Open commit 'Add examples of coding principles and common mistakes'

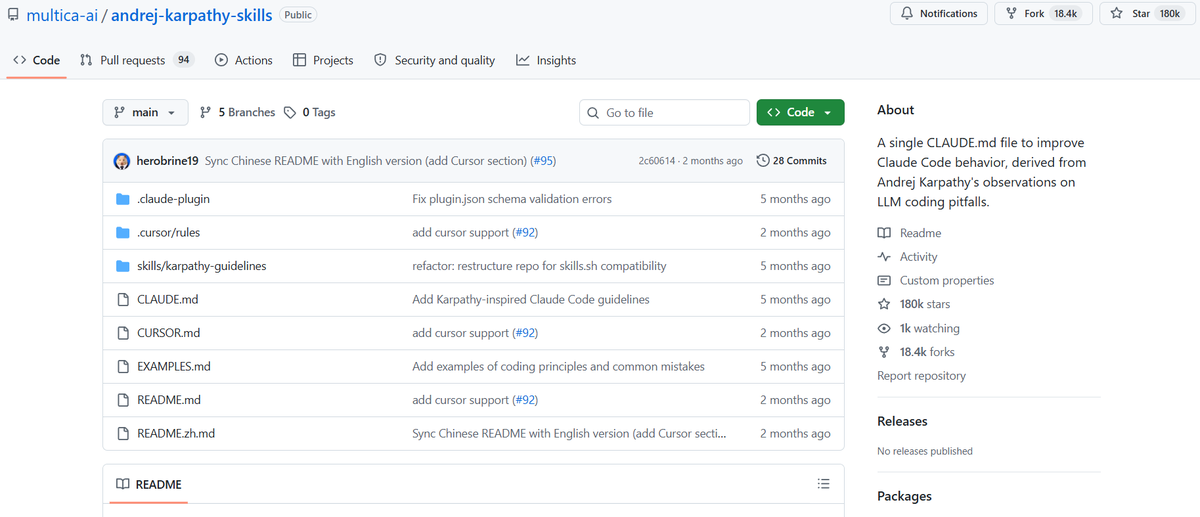(558, 366)
